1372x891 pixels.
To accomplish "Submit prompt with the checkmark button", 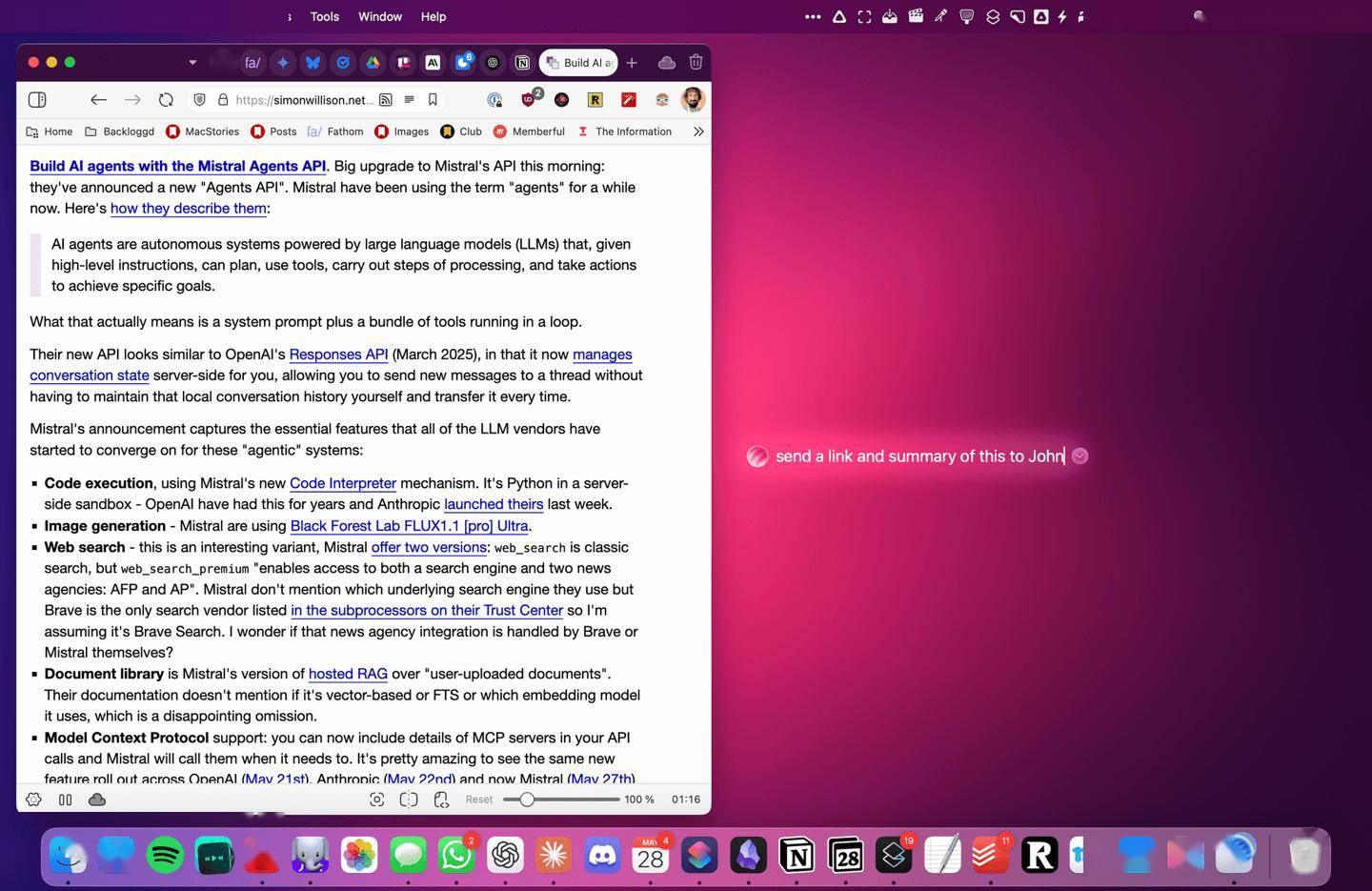I will pyautogui.click(x=1079, y=456).
